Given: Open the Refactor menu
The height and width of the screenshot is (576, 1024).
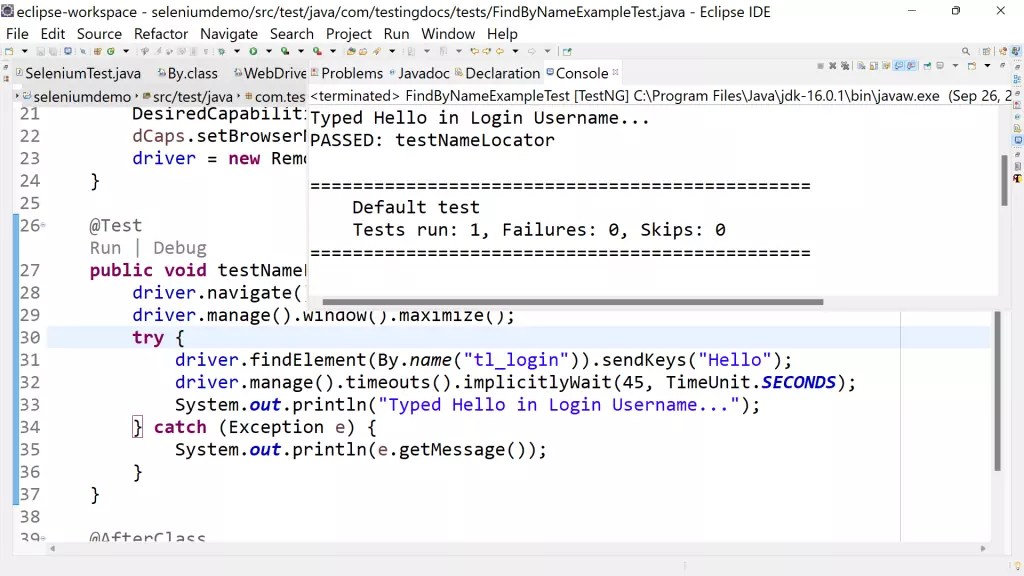Looking at the screenshot, I should pos(160,33).
